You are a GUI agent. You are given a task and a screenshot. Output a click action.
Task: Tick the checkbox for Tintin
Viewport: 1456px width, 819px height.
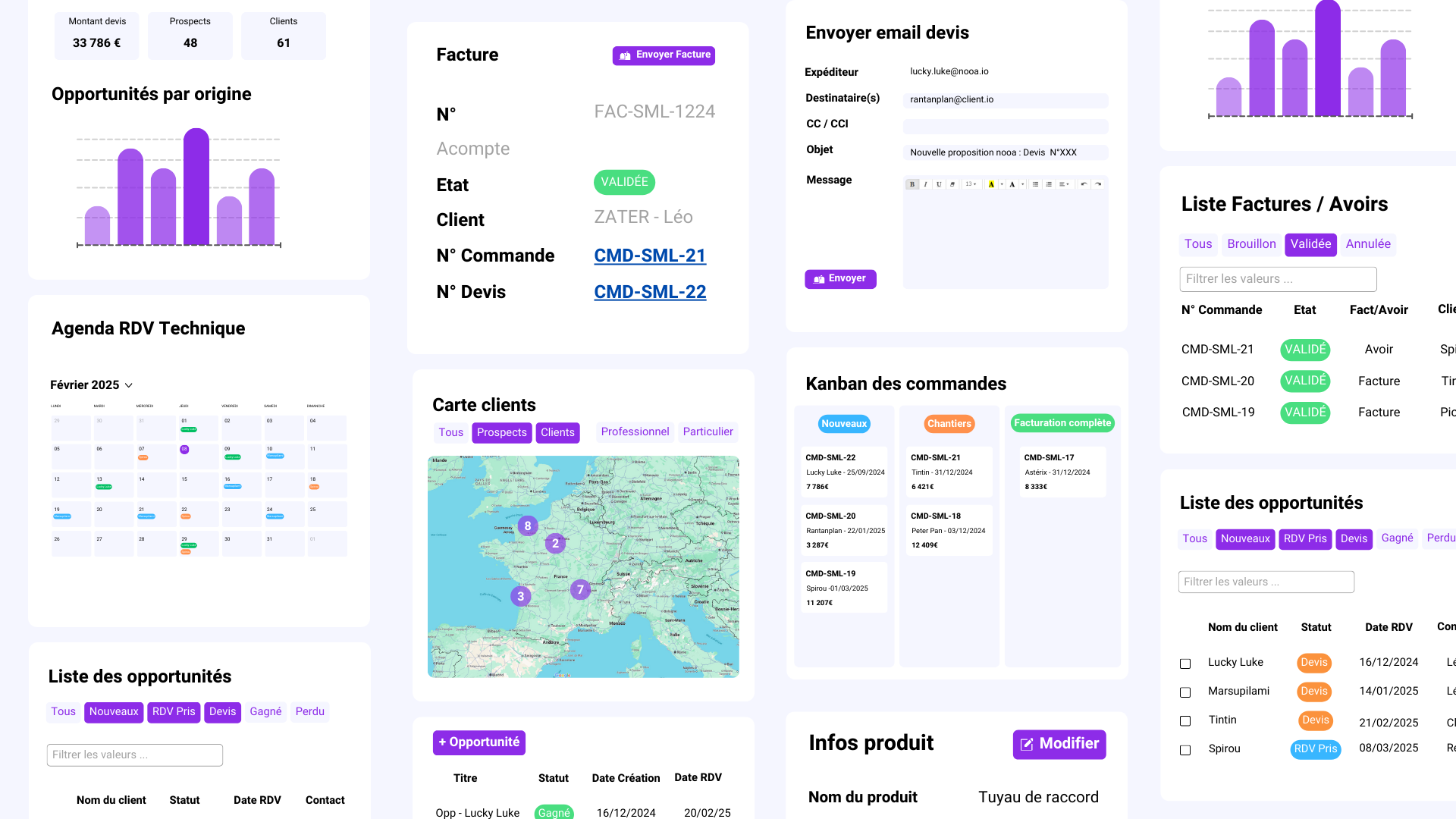[1185, 721]
